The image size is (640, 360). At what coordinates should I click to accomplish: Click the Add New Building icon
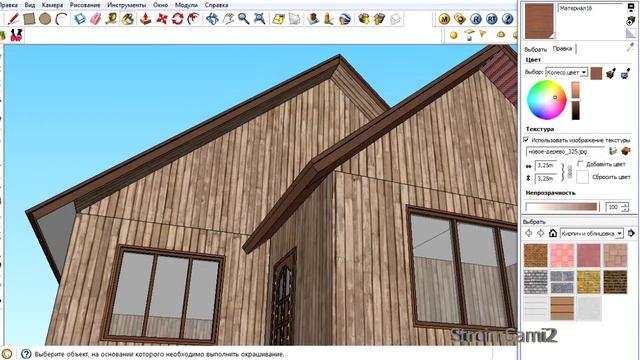pyautogui.click(x=313, y=19)
